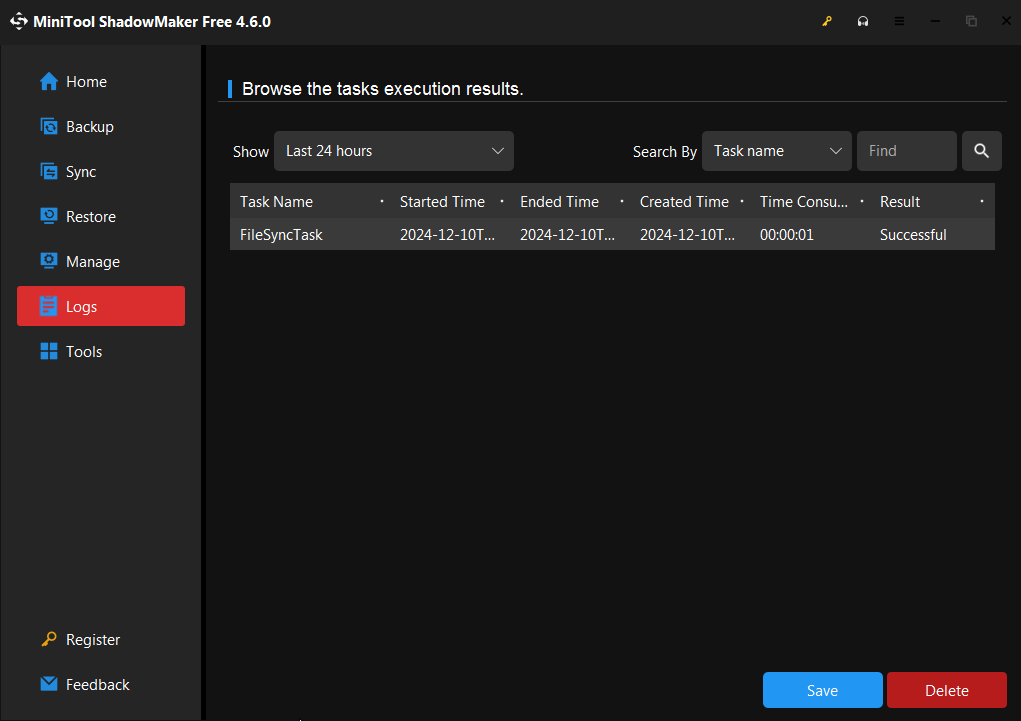Image resolution: width=1021 pixels, height=721 pixels.
Task: Click the Register key icon in sidebar
Action: [49, 639]
